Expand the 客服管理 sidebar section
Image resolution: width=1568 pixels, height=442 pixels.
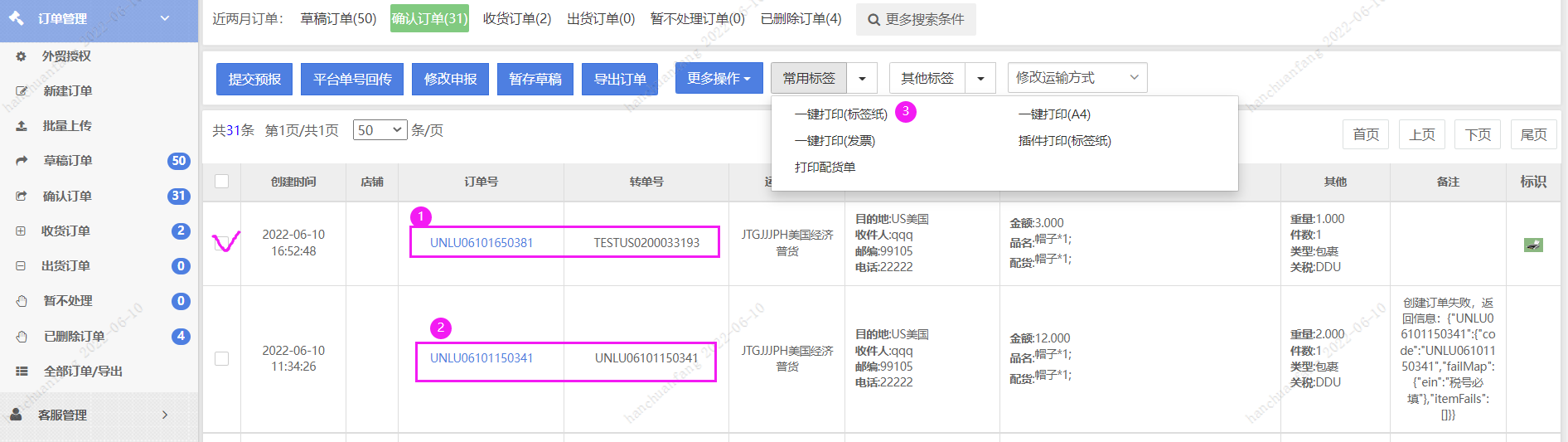coord(165,415)
